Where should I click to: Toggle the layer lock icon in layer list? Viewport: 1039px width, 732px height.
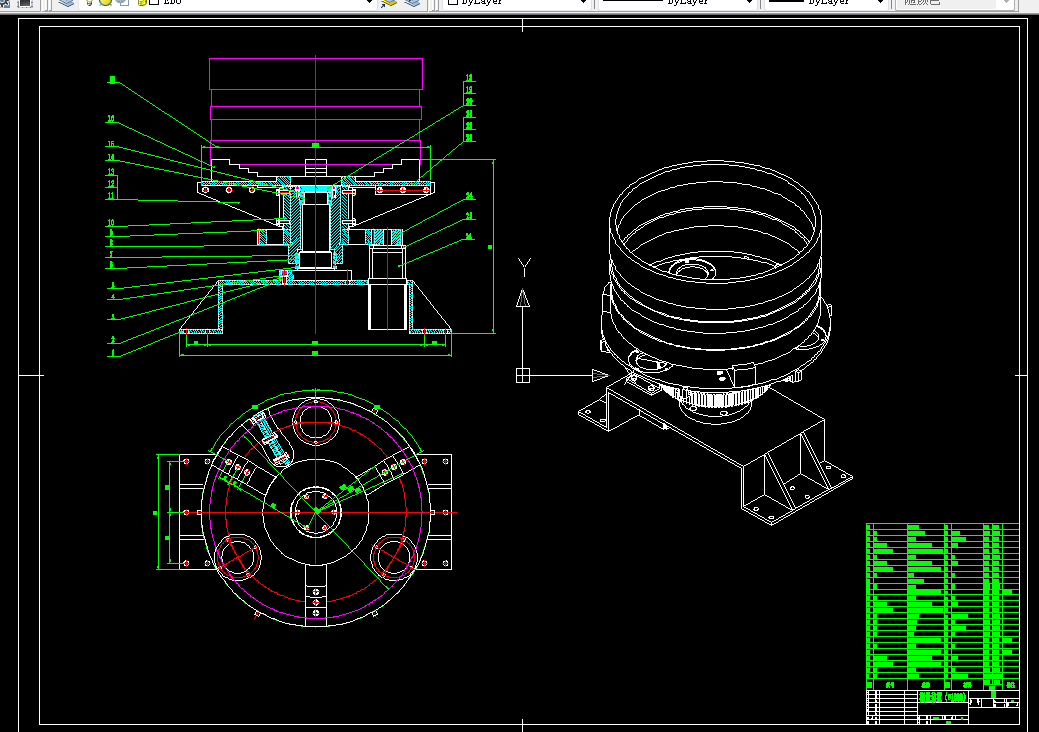142,3
